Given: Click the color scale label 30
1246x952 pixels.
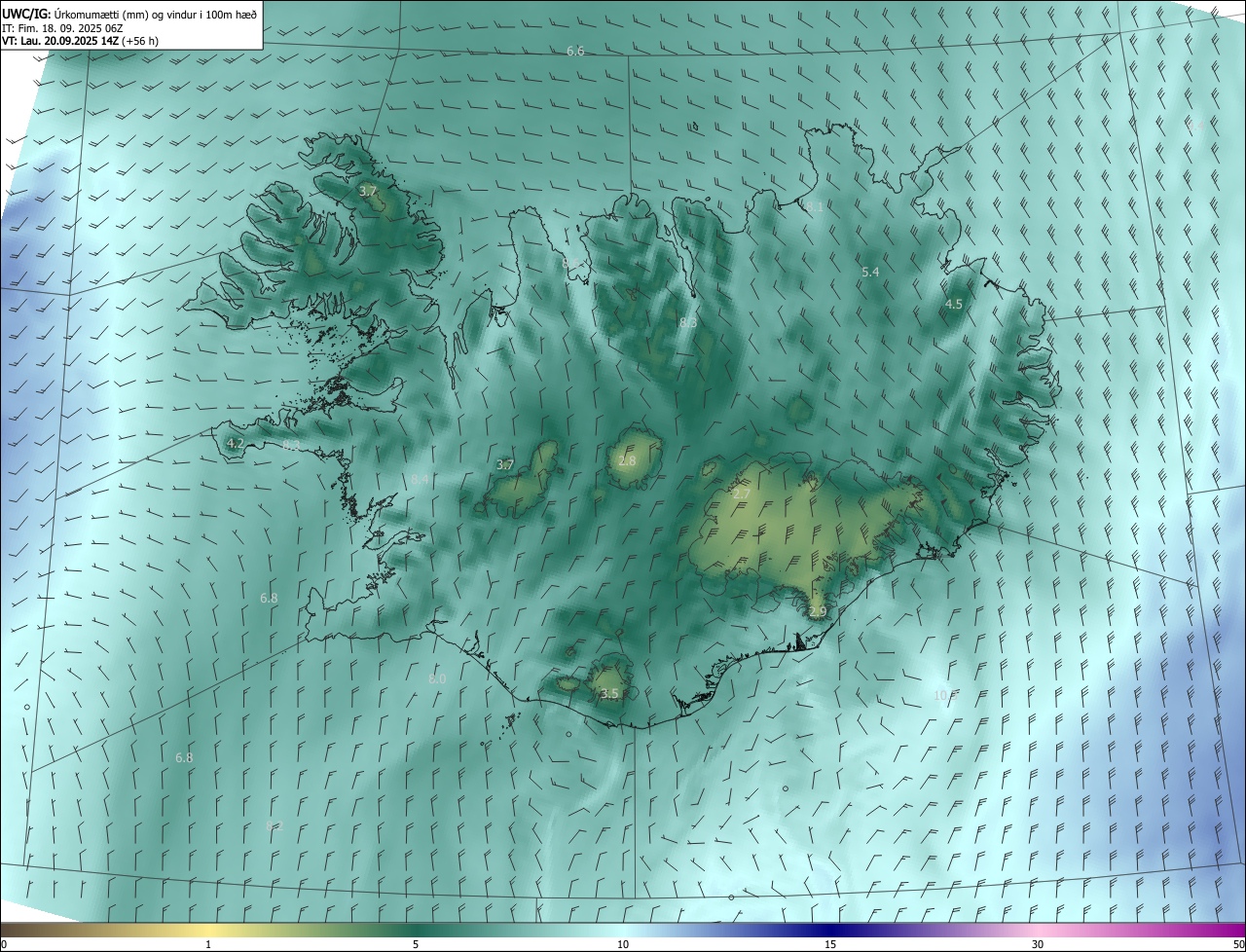Looking at the screenshot, I should (1038, 945).
